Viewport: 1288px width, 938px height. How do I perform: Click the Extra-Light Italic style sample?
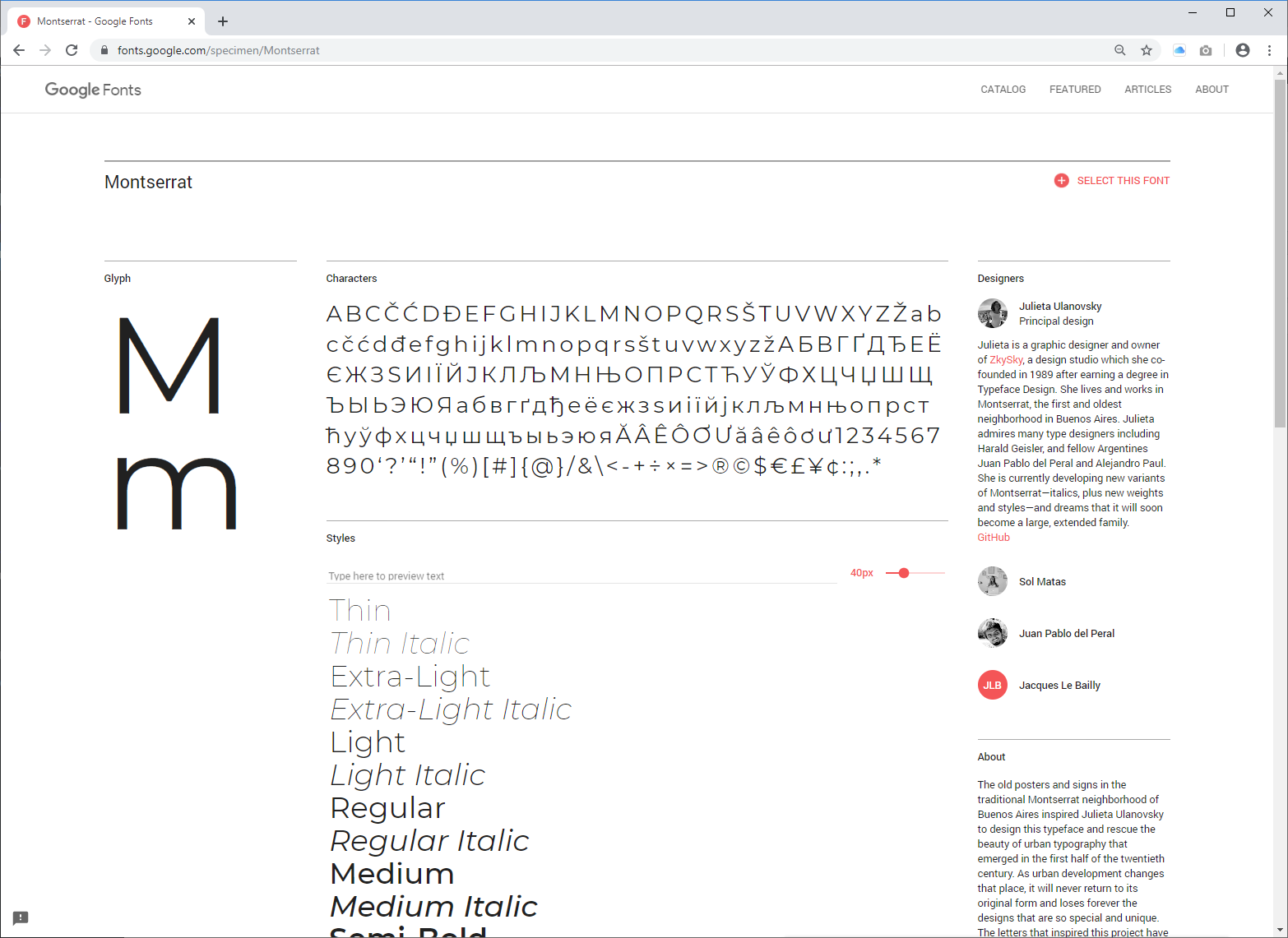(451, 709)
